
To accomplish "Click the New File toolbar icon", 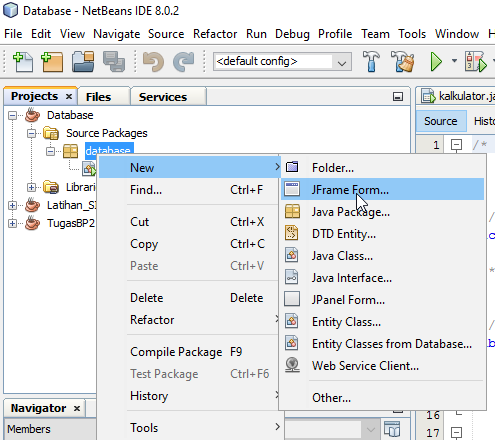I will coord(23,62).
